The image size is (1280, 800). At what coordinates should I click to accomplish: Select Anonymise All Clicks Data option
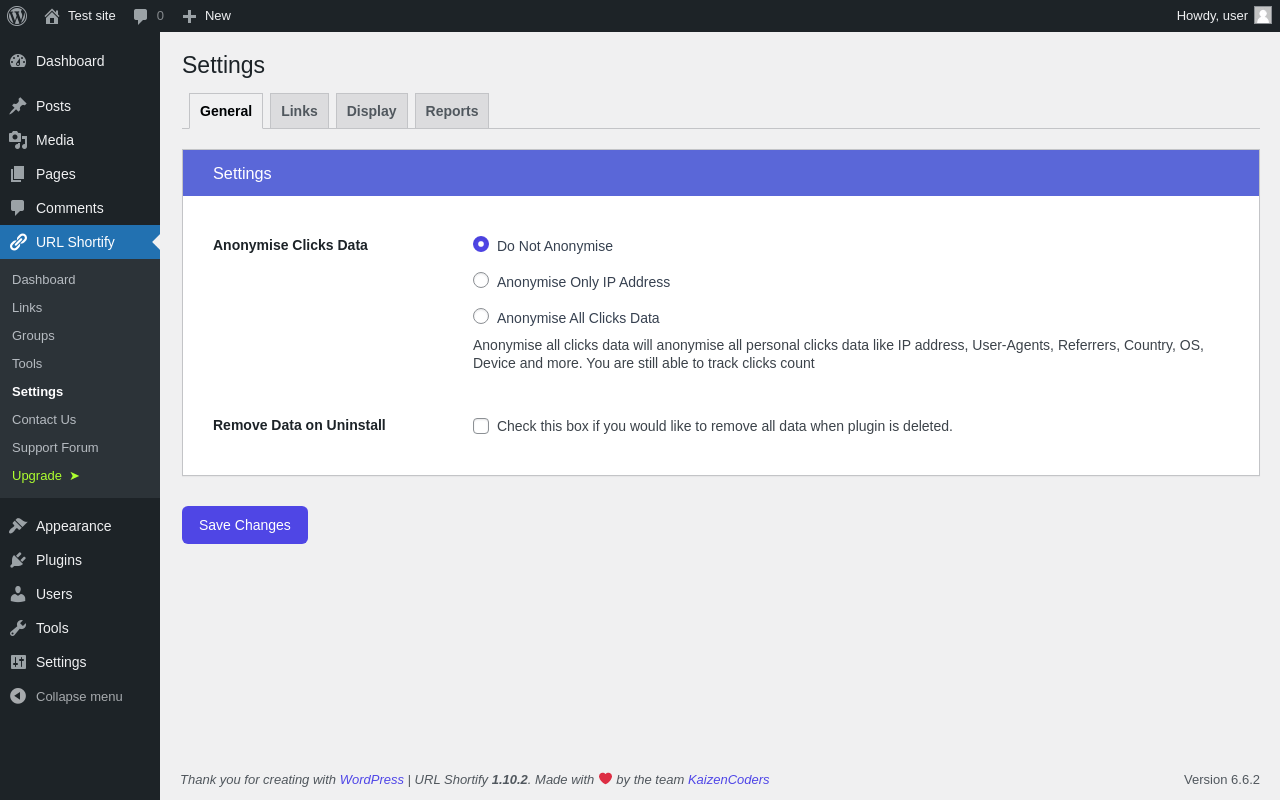481,316
